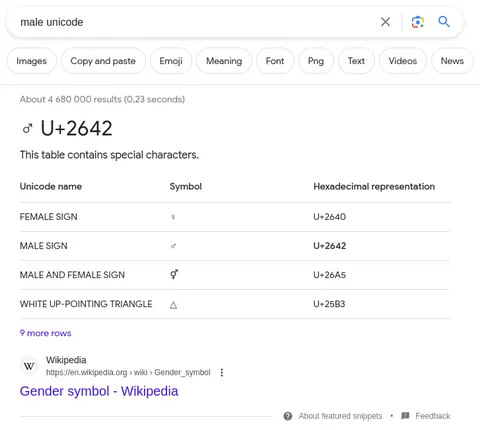Viewport: 480px width, 430px height.
Task: Click the MALE SIGN row name
Action: pos(43,246)
